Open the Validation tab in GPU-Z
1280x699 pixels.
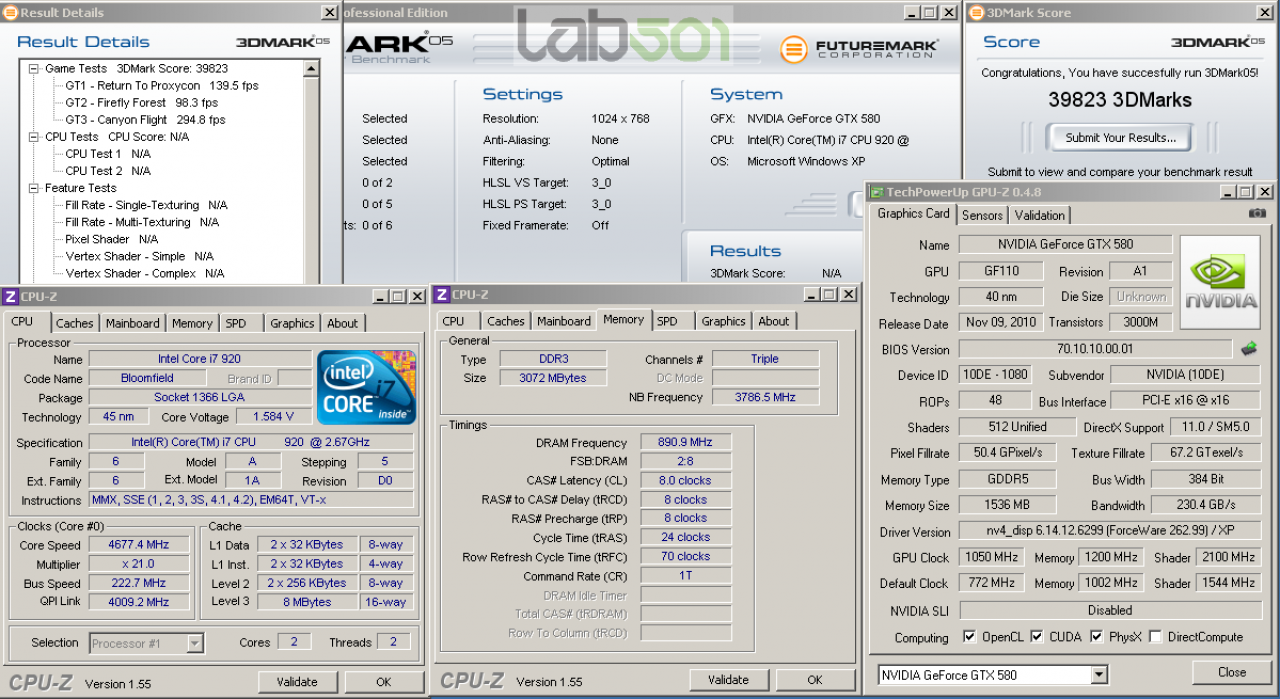pos(1040,215)
